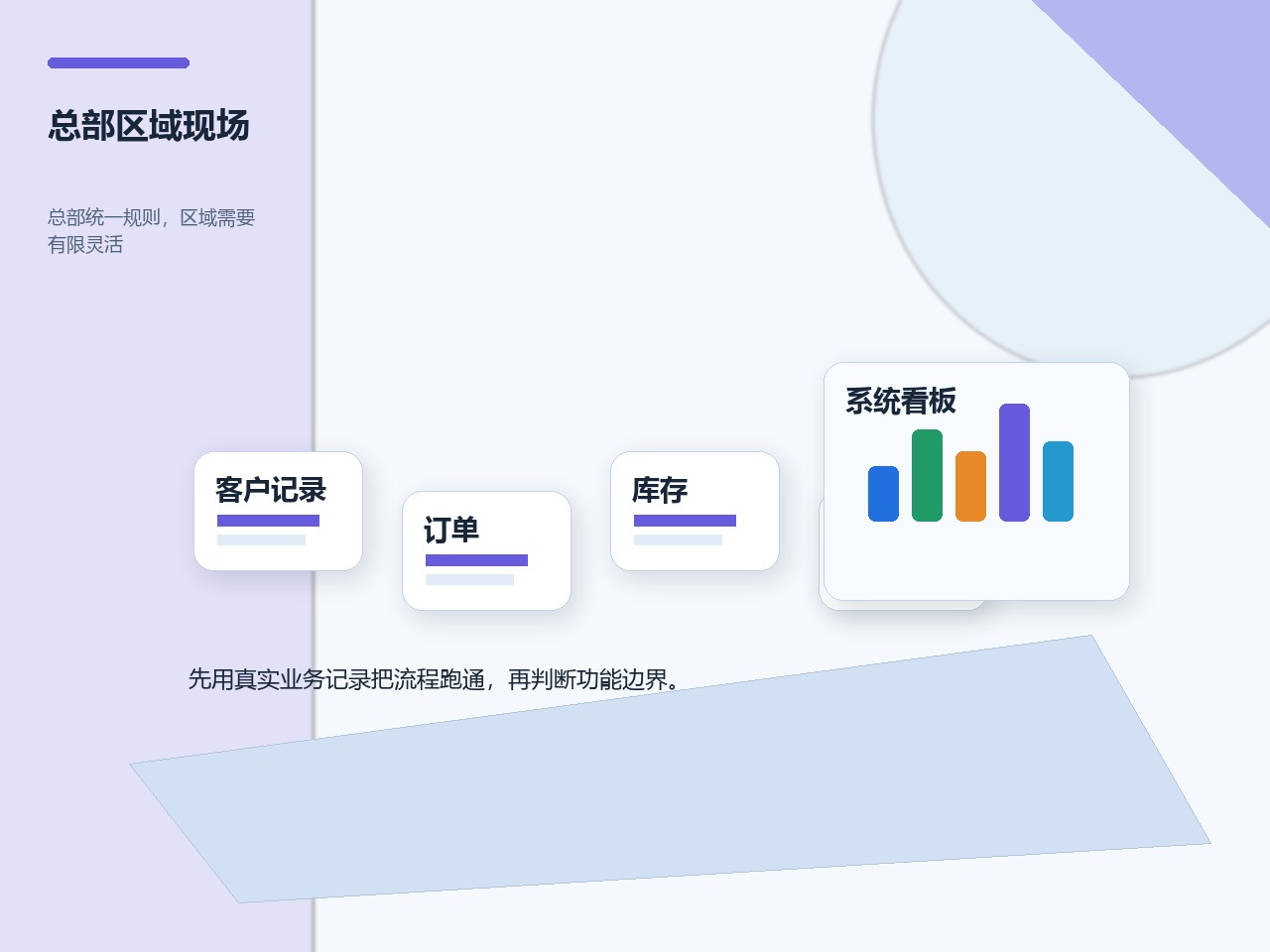Click the green bar in 系统看板 chart

tap(927, 475)
